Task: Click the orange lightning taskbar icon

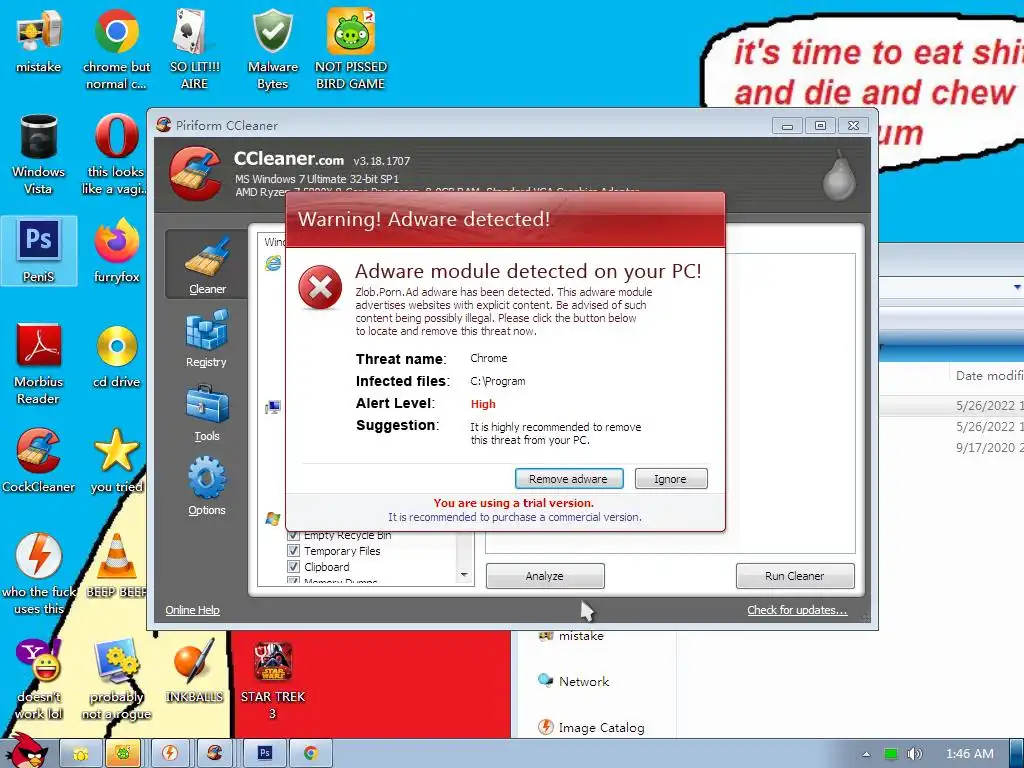Action: 170,754
